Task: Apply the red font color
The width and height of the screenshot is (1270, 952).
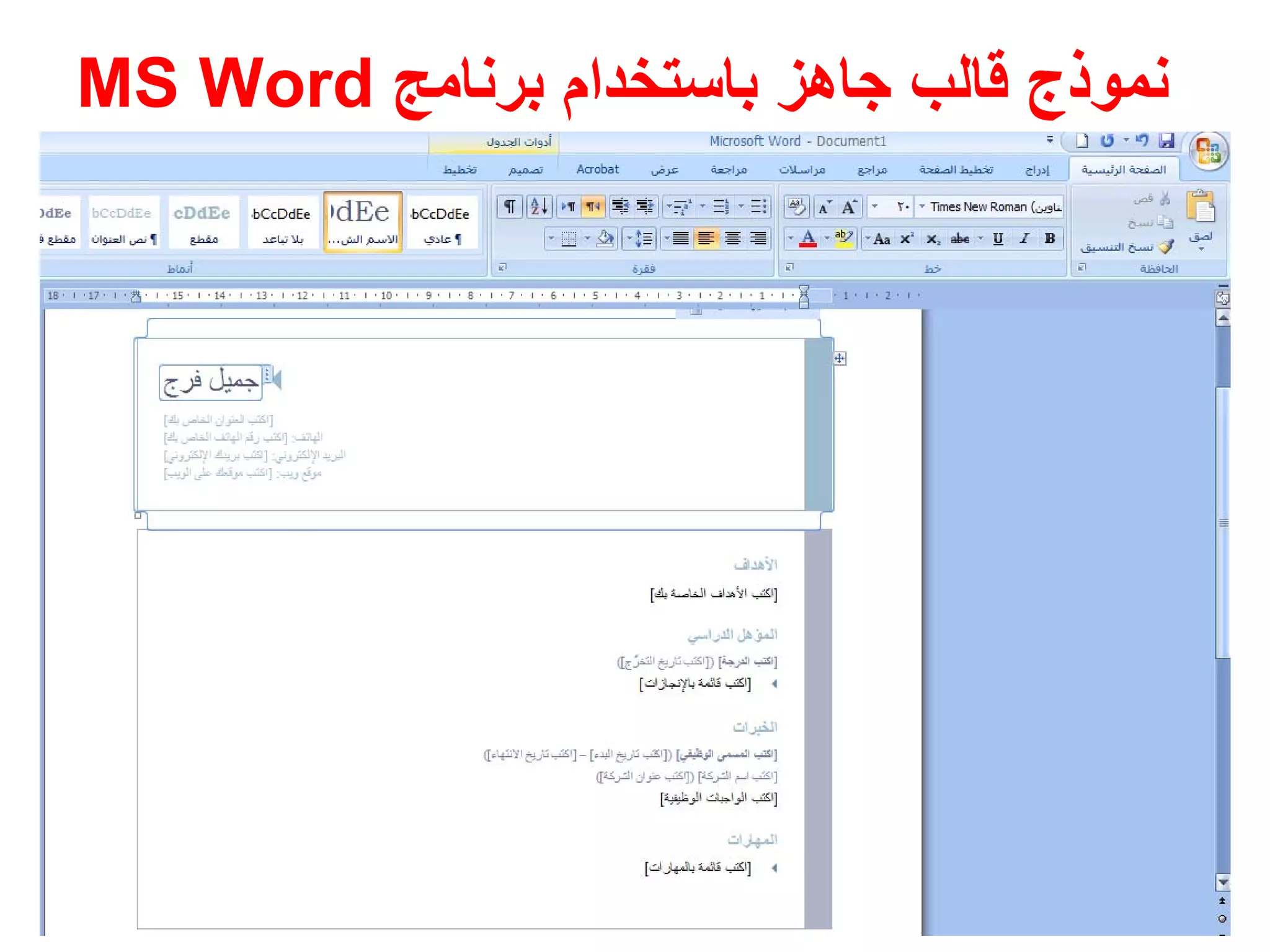Action: click(808, 239)
